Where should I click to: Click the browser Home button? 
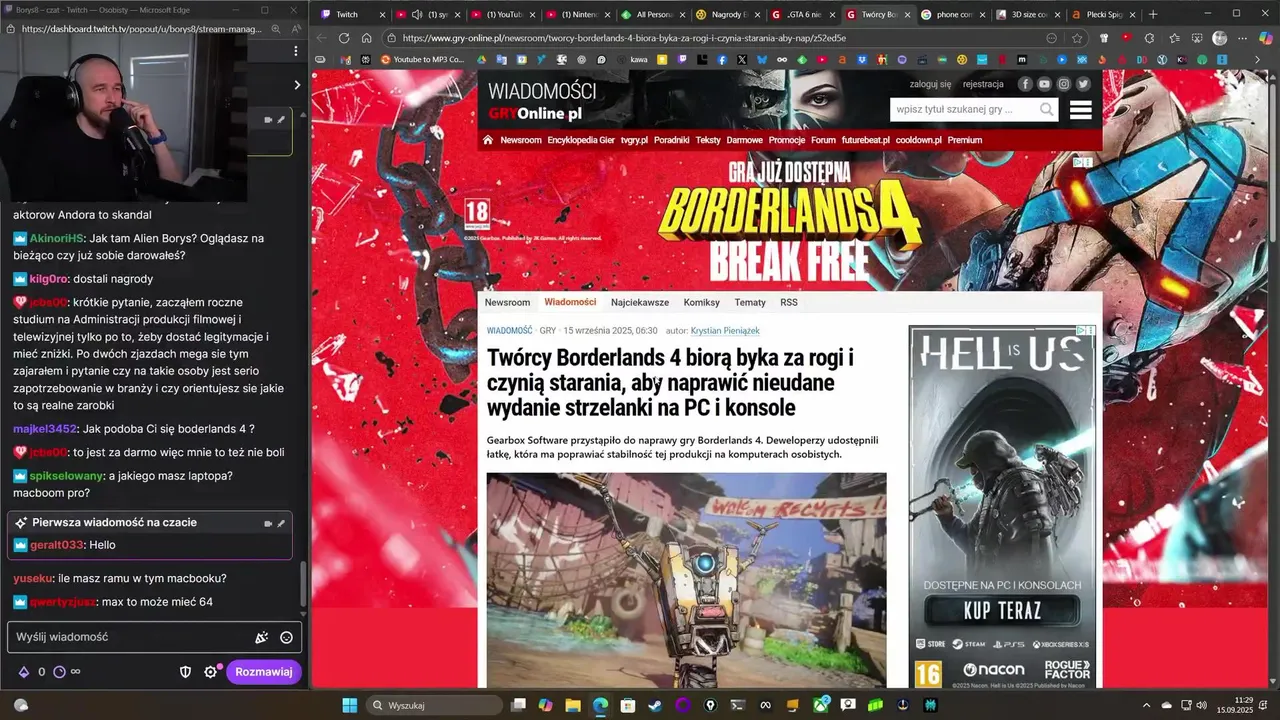click(367, 38)
